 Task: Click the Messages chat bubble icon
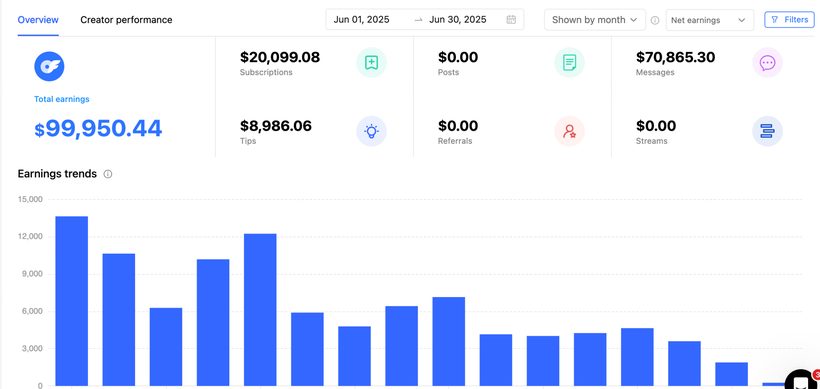click(767, 63)
